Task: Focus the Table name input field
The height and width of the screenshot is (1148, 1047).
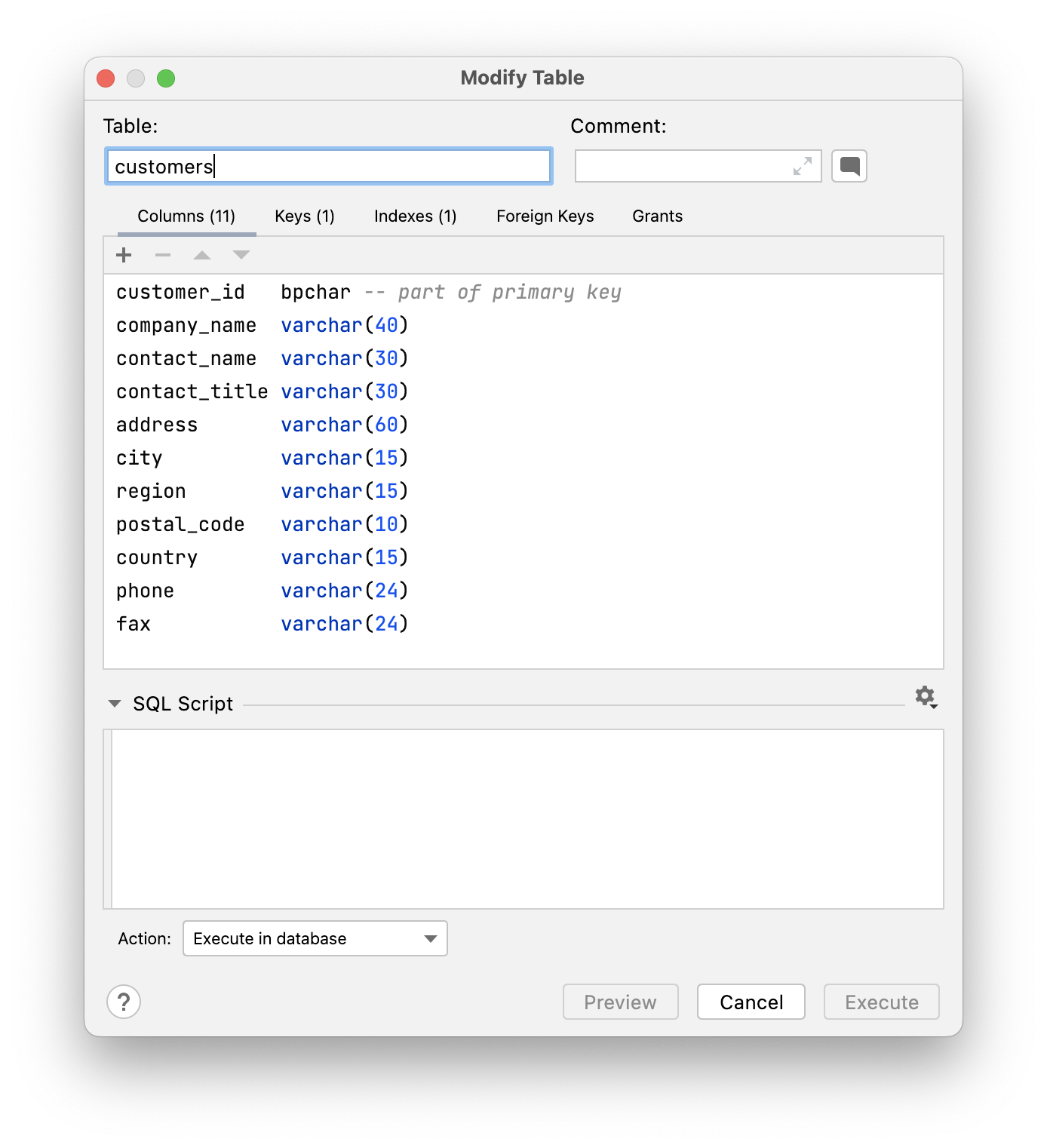Action: pyautogui.click(x=329, y=166)
